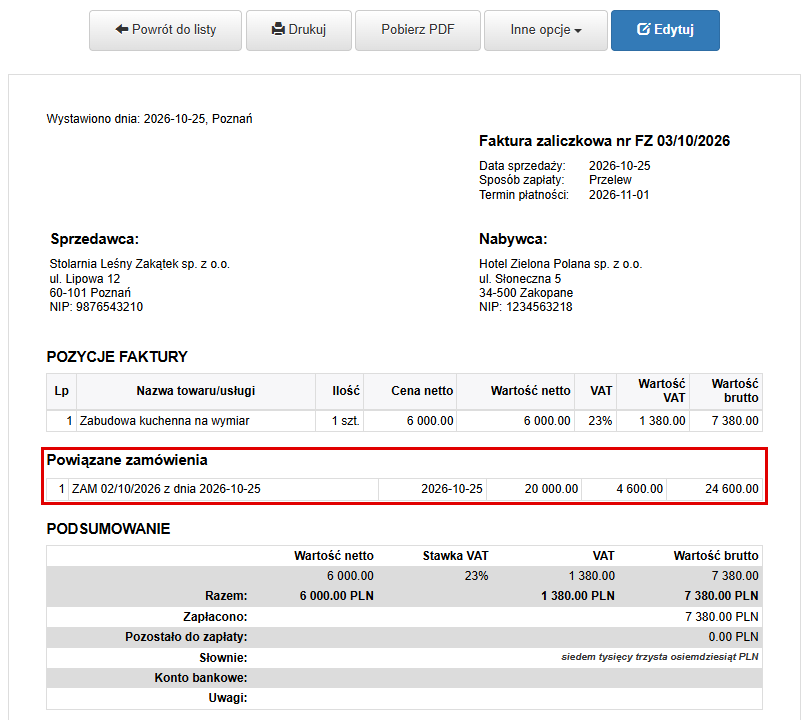Click the Konto bankowe label
Image resolution: width=810 pixels, height=720 pixels.
click(200, 678)
